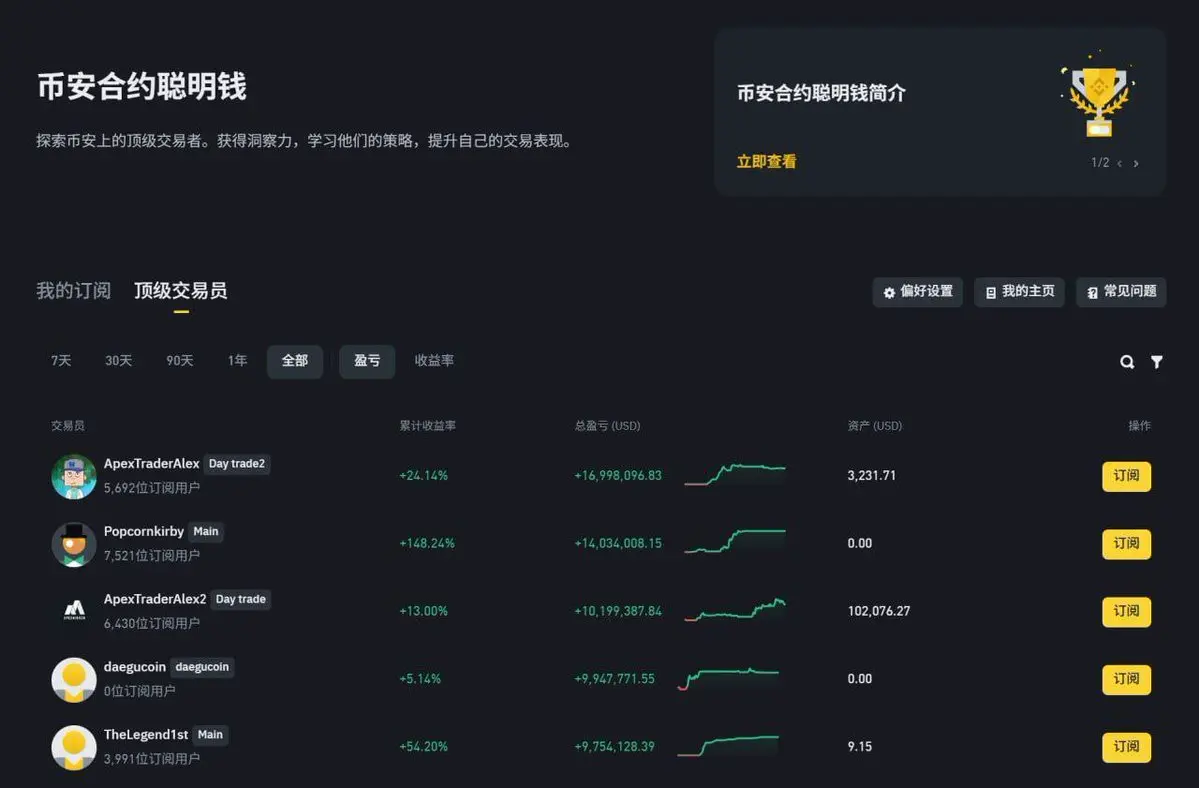Screen dimensions: 1199x788
Task: Go to previous intro card arrow
Action: pos(1119,163)
